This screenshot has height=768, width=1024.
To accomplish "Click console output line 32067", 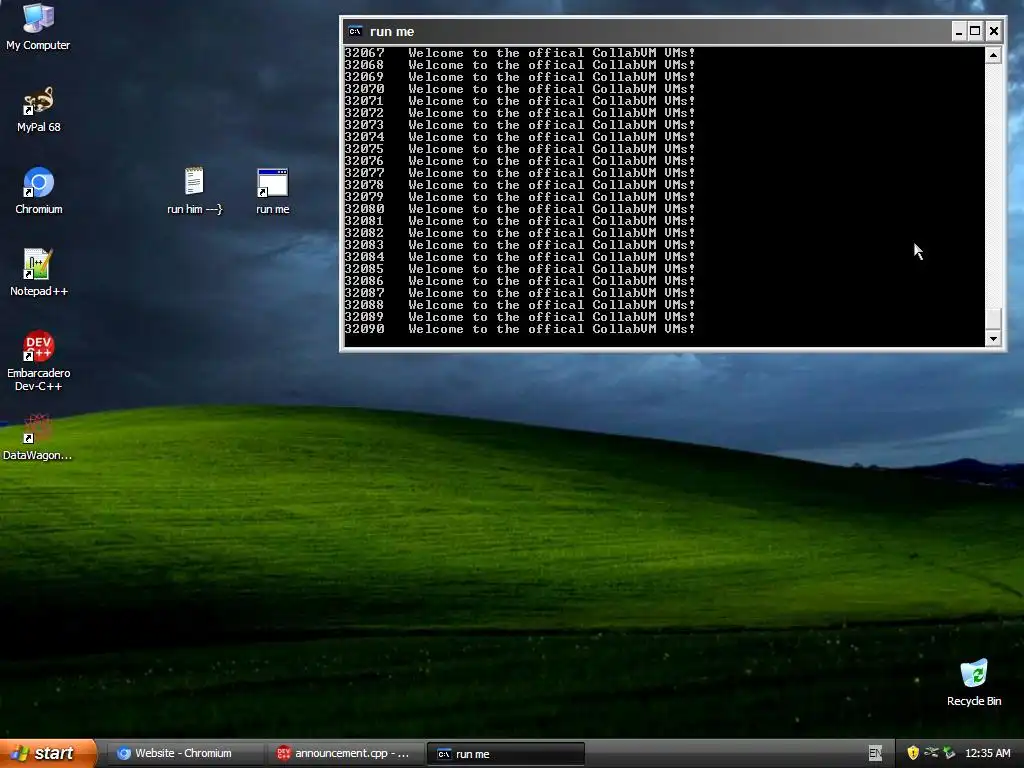I will pos(520,53).
